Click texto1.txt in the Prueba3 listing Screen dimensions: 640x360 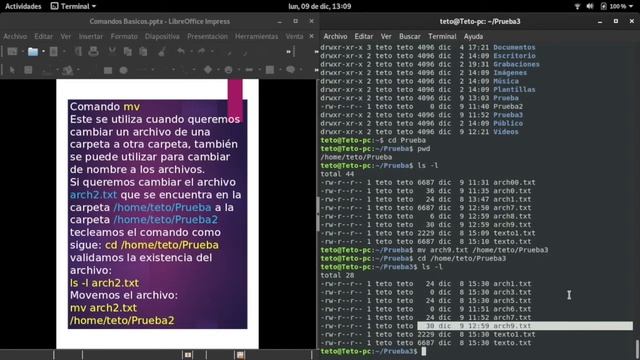pos(514,335)
